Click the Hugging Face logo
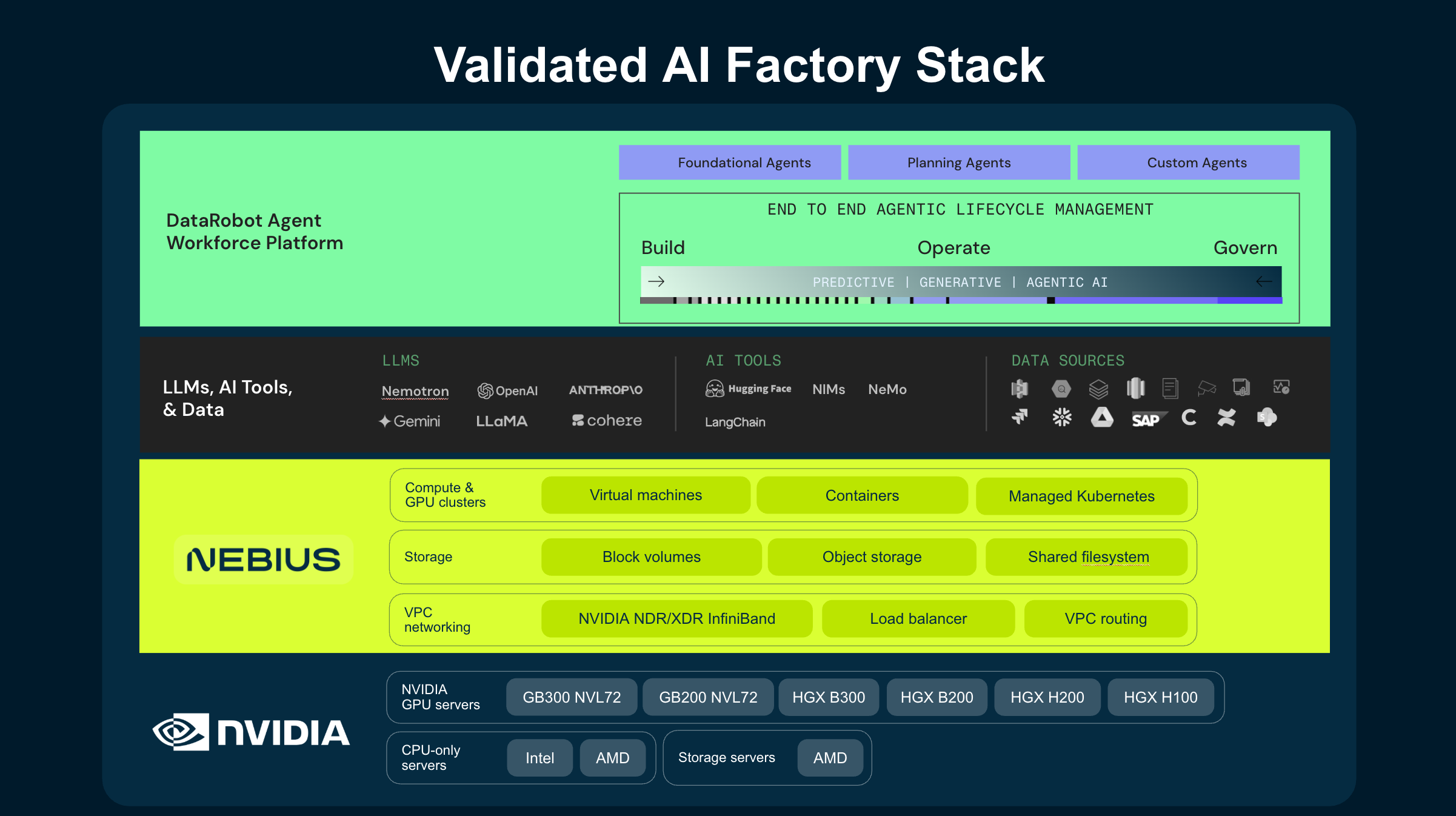 tap(749, 389)
